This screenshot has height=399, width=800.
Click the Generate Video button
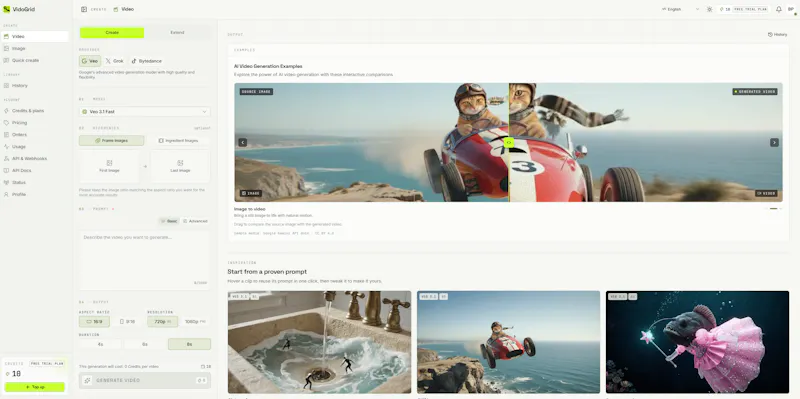145,381
